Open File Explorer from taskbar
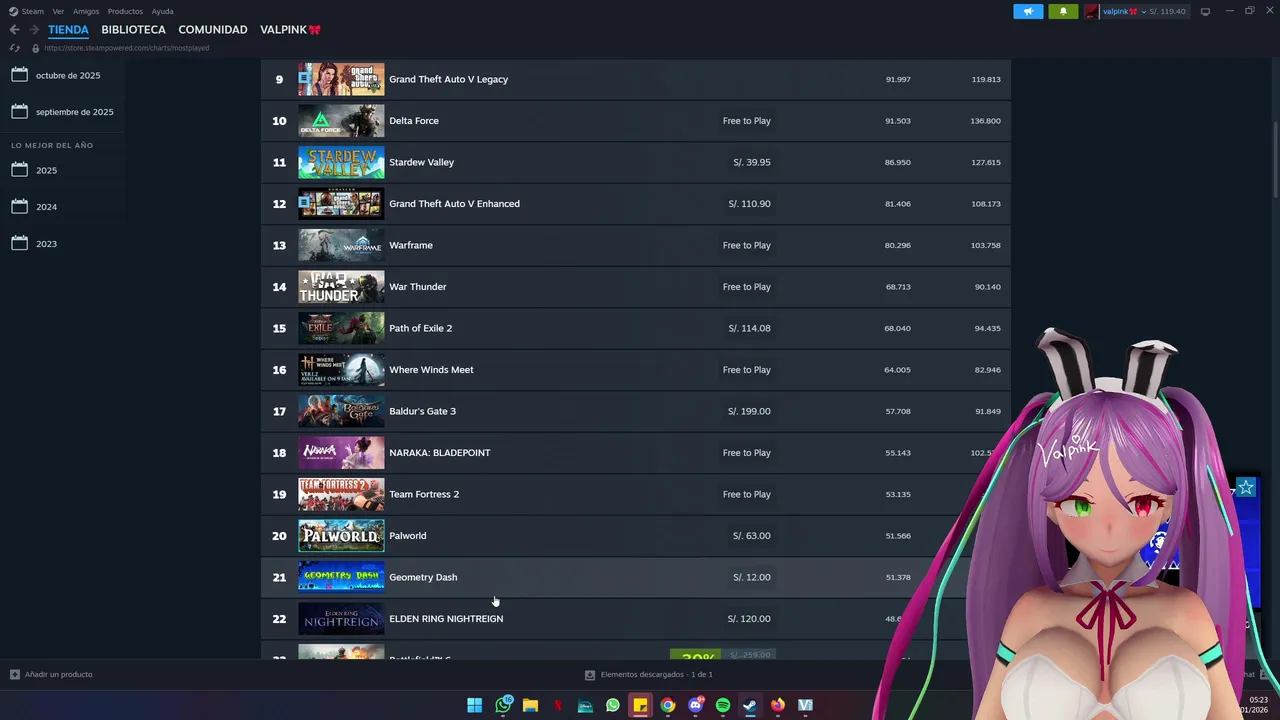The height and width of the screenshot is (720, 1280). click(x=530, y=705)
